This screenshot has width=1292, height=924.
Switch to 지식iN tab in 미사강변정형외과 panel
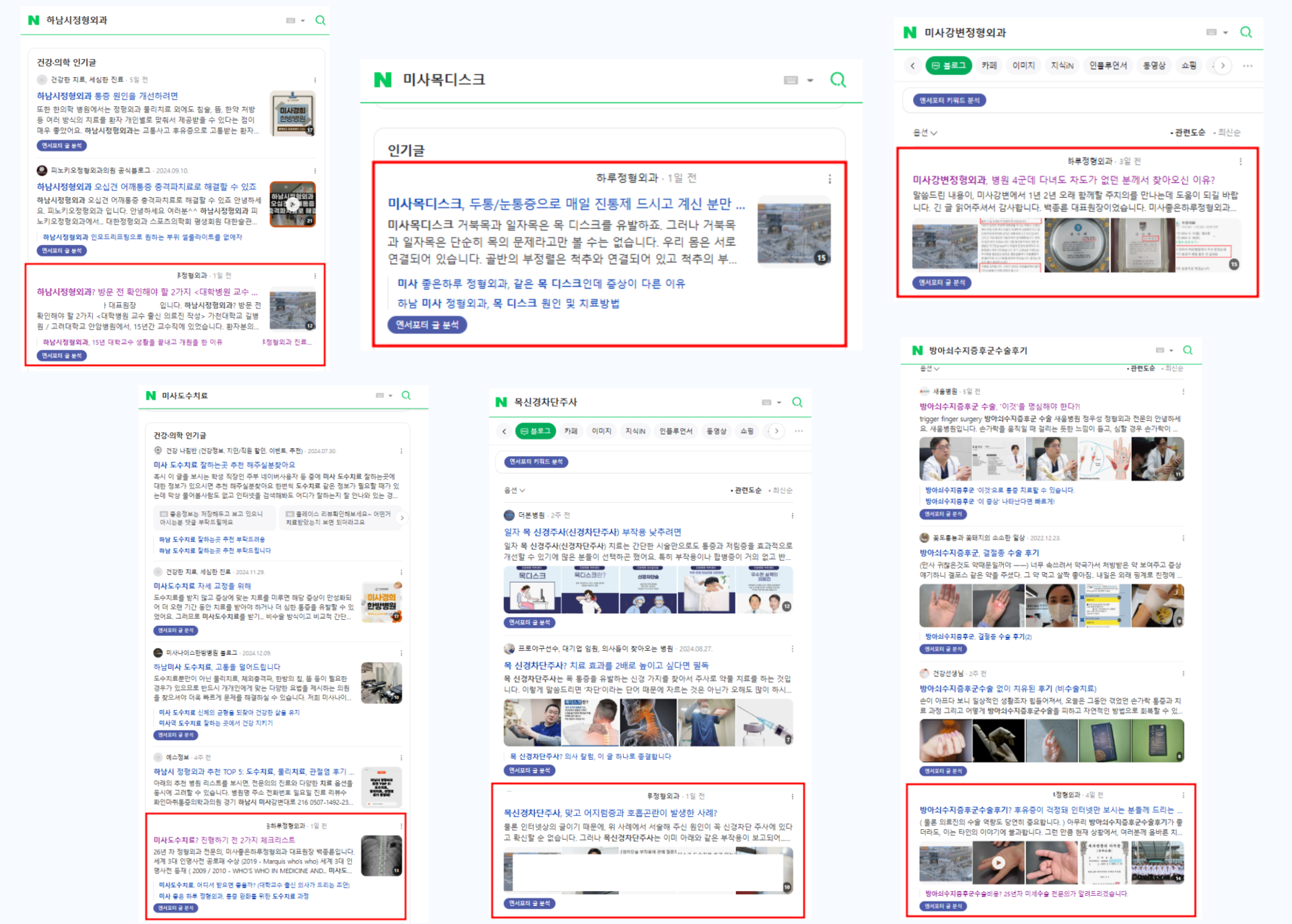(1062, 66)
